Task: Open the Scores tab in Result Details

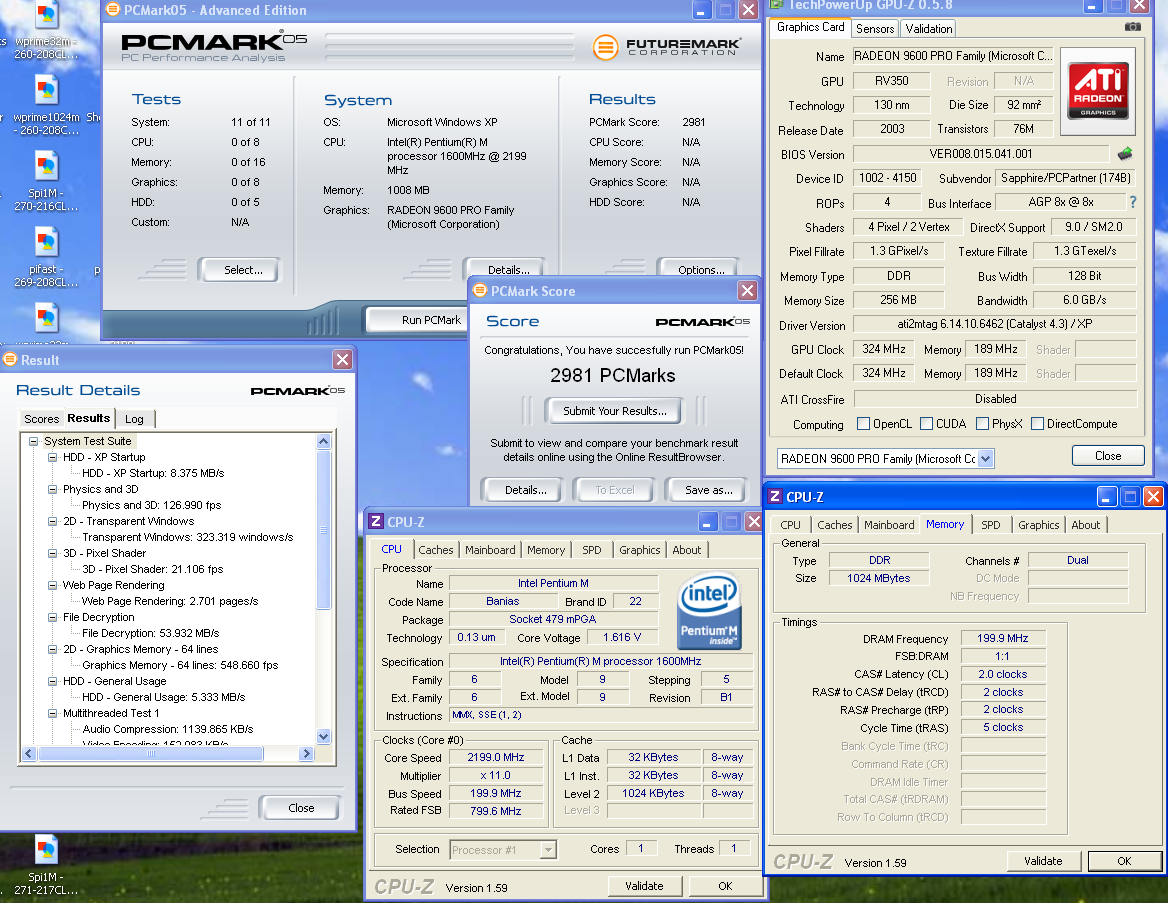Action: click(41, 419)
